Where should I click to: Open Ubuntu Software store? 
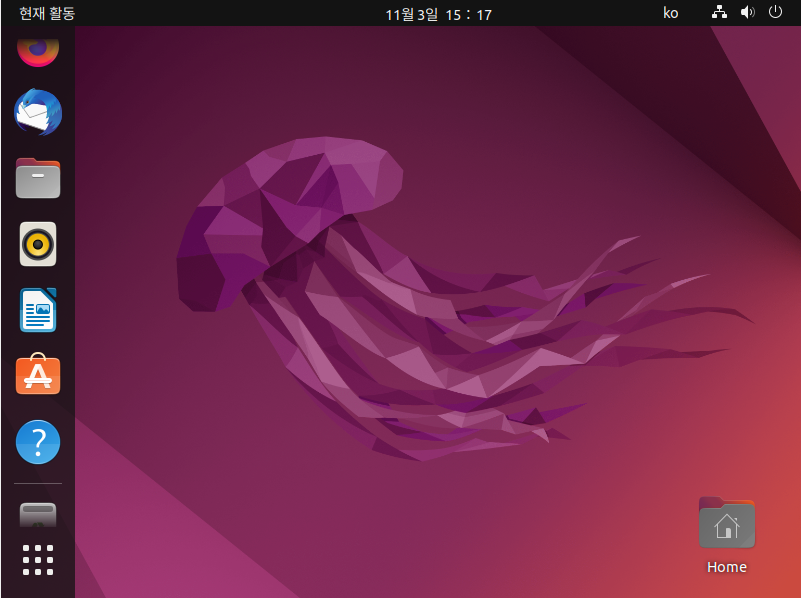click(38, 374)
